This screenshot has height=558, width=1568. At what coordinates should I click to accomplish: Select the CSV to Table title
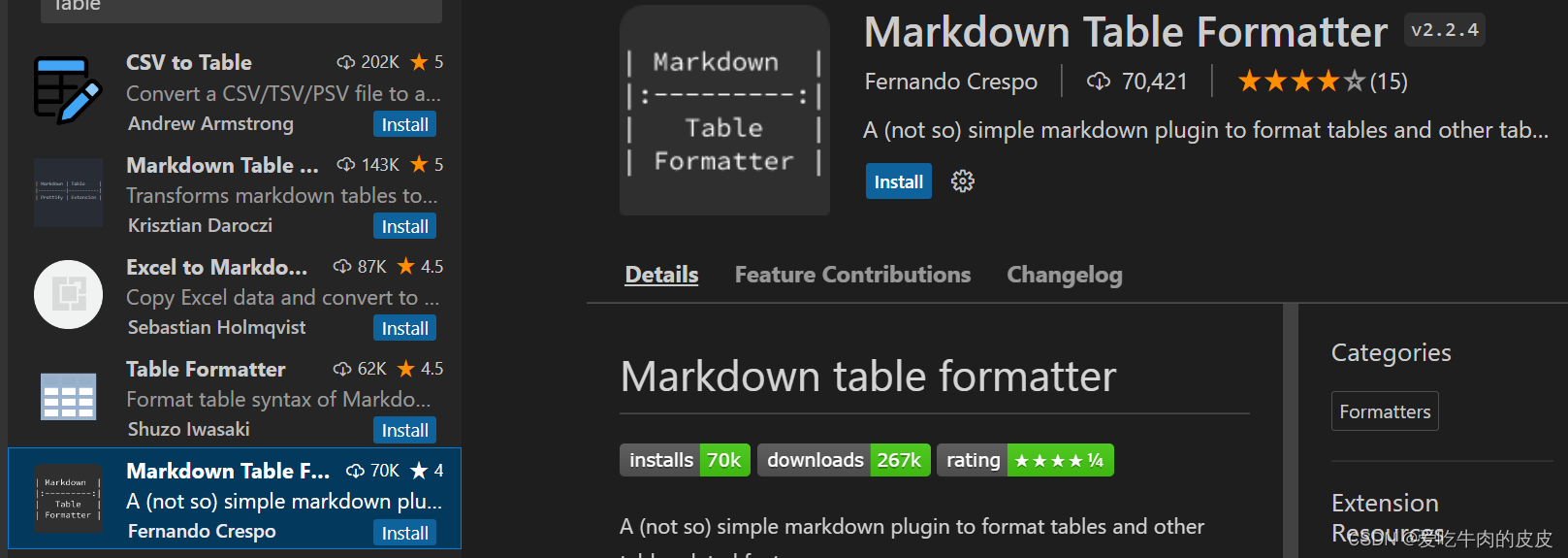pos(189,62)
